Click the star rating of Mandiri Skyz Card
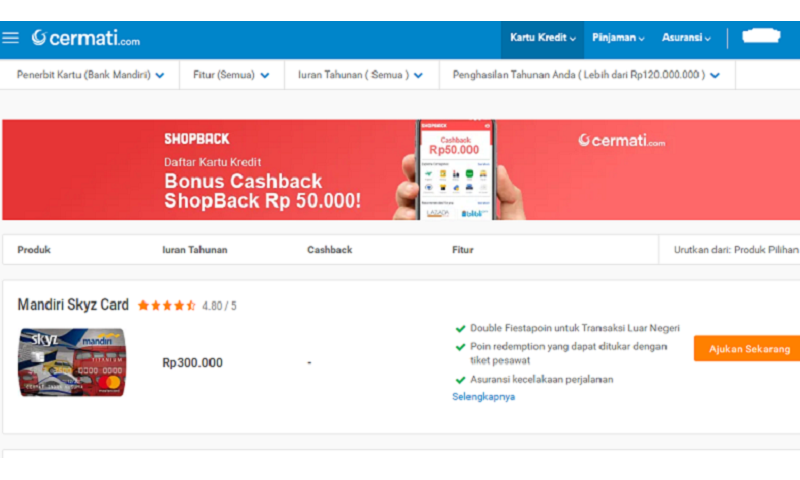The image size is (800, 480). tap(166, 306)
